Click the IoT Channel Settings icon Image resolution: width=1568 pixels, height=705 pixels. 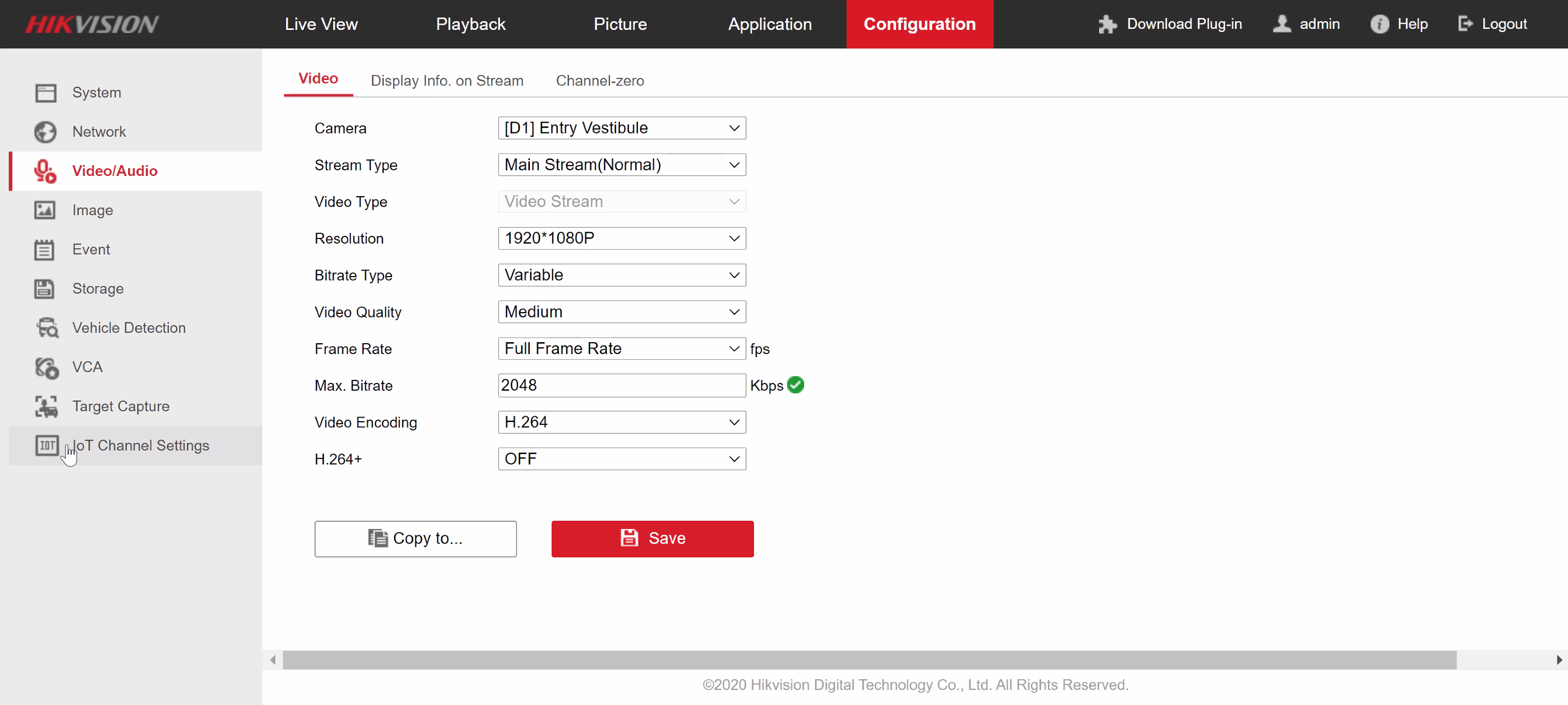click(x=46, y=445)
